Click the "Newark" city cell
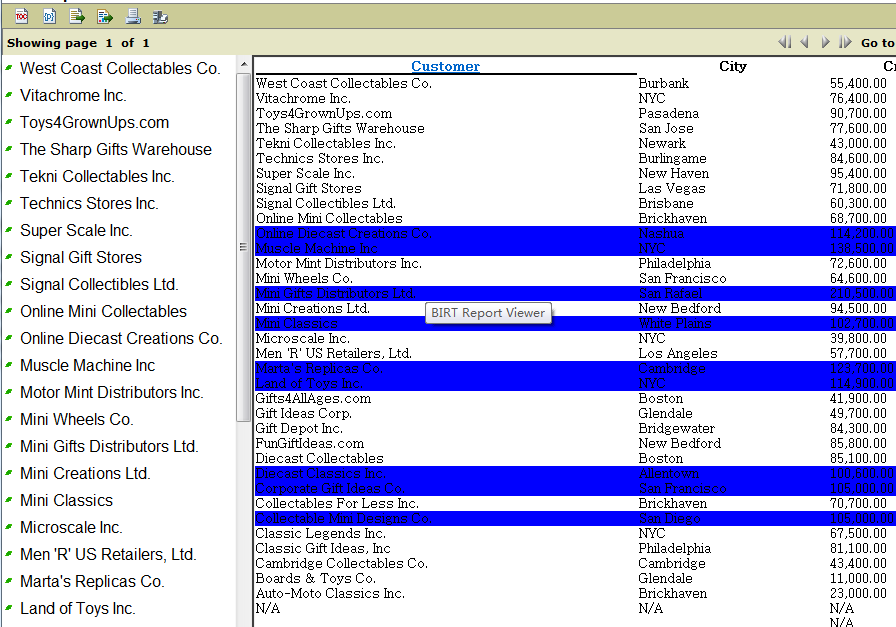This screenshot has height=627, width=896. (x=662, y=143)
